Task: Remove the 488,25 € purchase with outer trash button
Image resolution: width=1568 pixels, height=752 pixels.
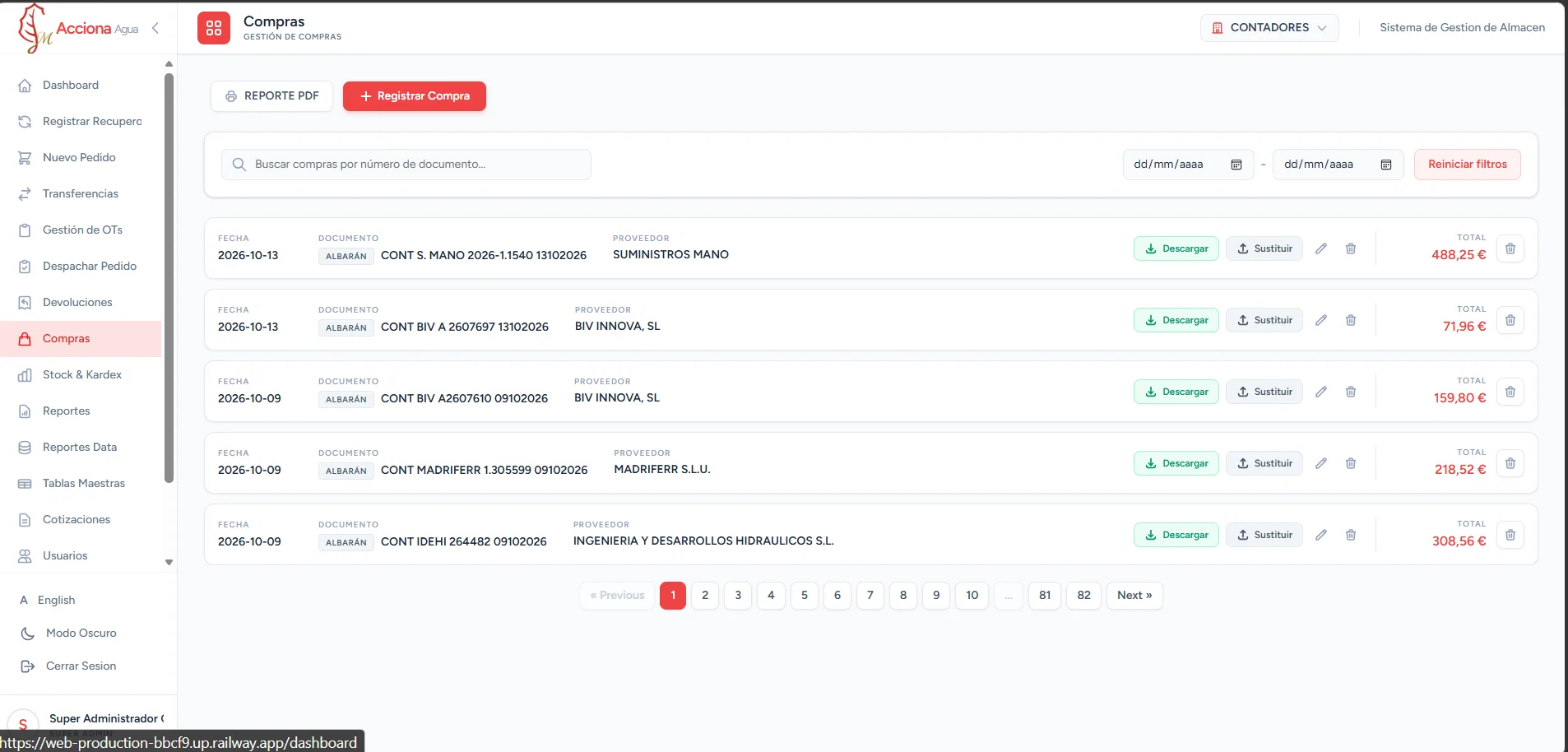Action: pyautogui.click(x=1510, y=248)
